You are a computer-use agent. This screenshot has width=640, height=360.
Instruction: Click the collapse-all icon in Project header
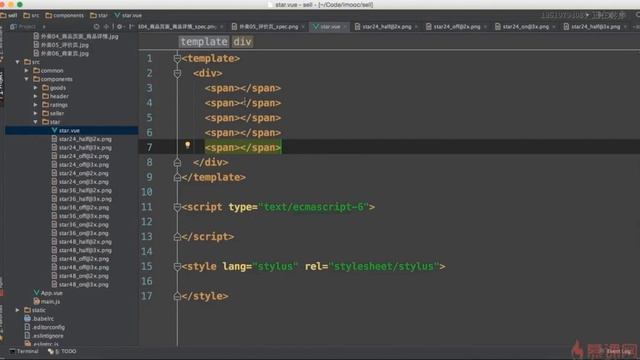[x=106, y=27]
